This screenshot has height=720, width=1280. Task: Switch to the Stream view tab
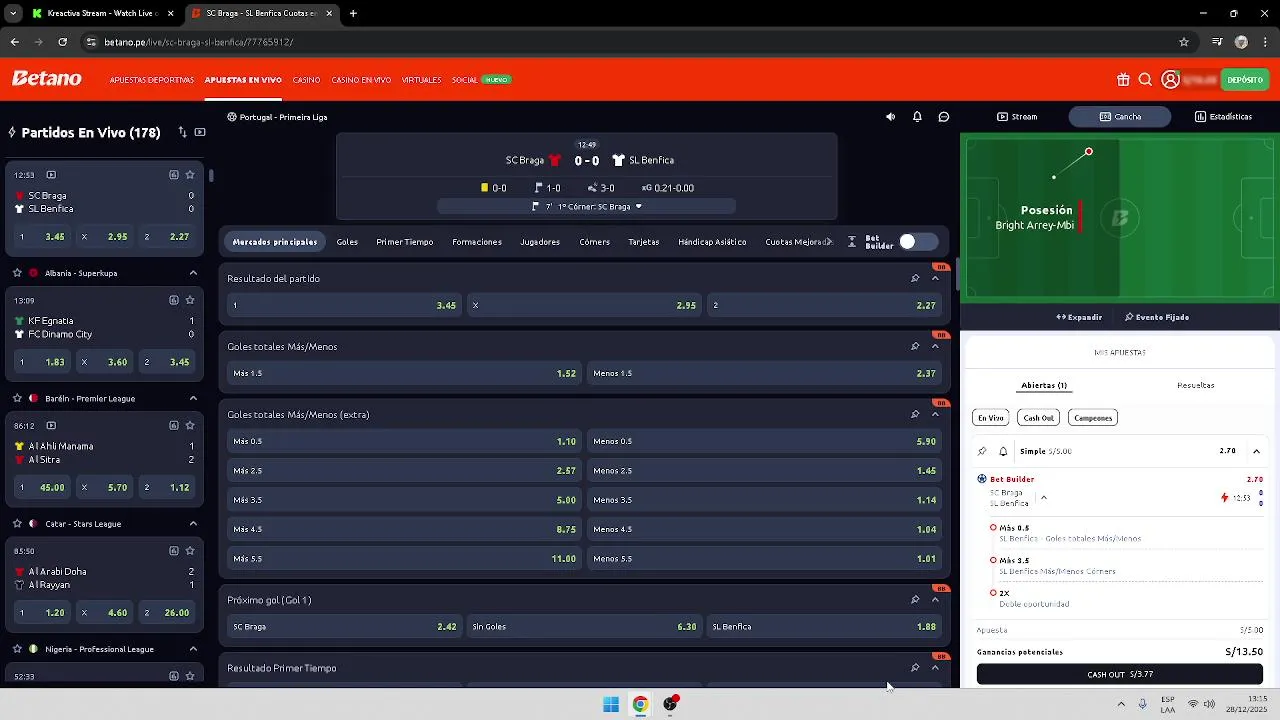click(x=1017, y=117)
